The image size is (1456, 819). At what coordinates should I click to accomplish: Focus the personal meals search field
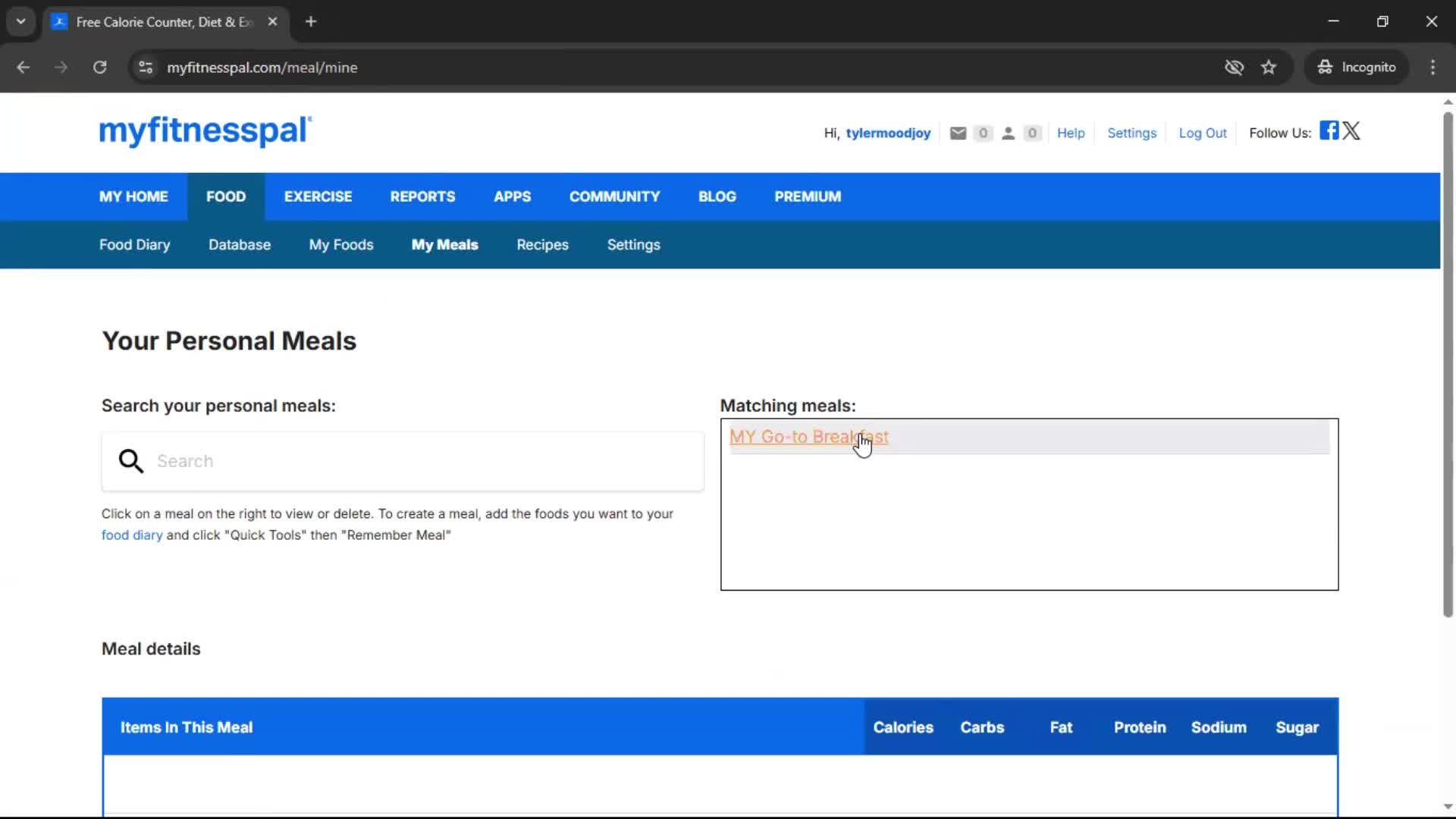coord(403,461)
